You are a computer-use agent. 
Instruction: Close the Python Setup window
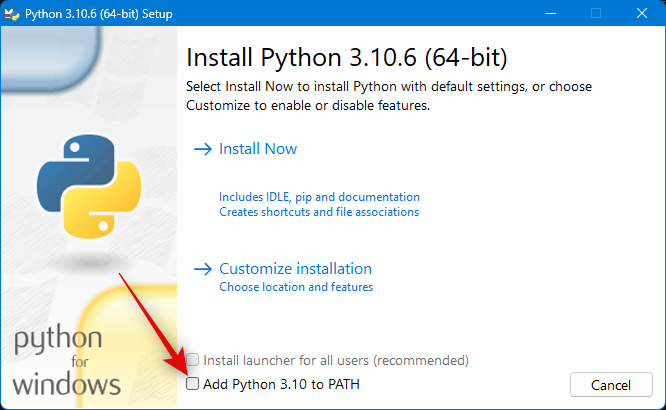click(642, 13)
